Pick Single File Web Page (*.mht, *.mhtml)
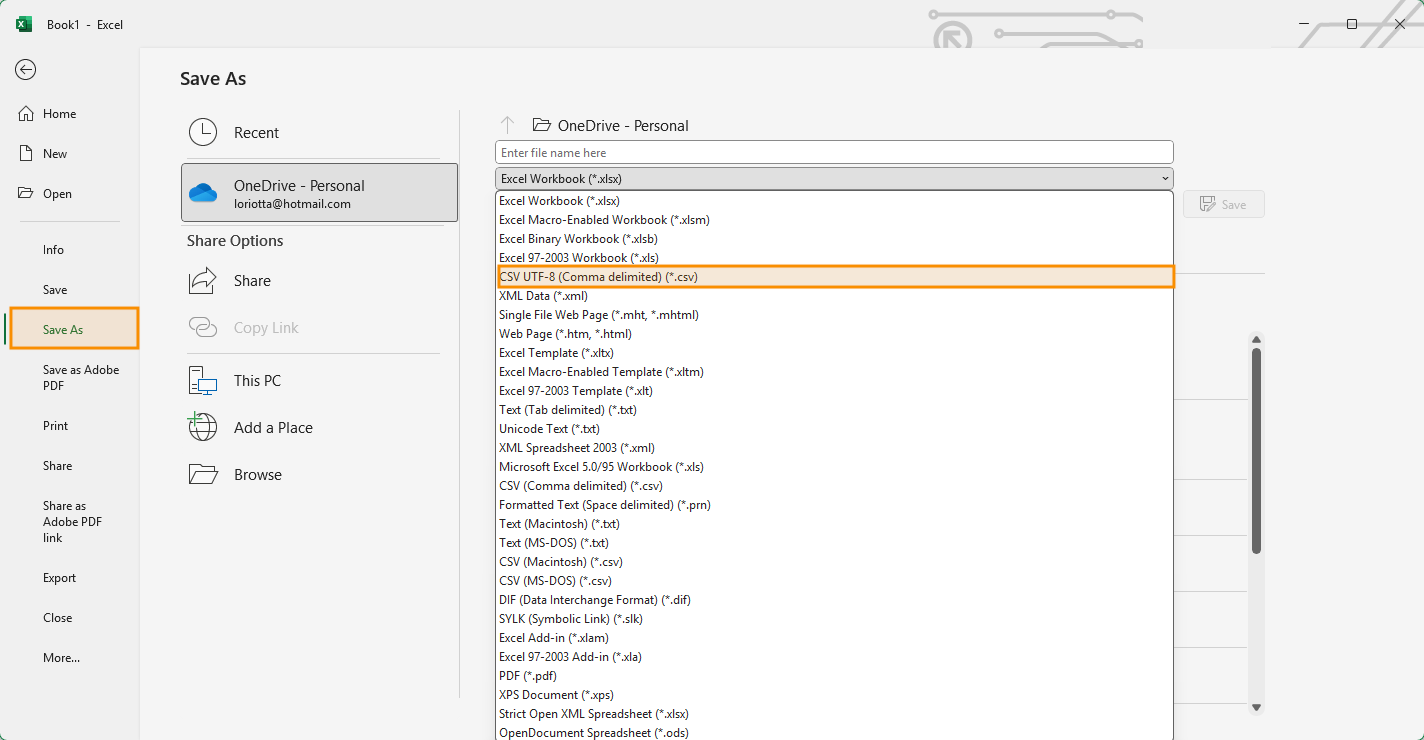Screen dimensions: 1424x740 [834, 315]
